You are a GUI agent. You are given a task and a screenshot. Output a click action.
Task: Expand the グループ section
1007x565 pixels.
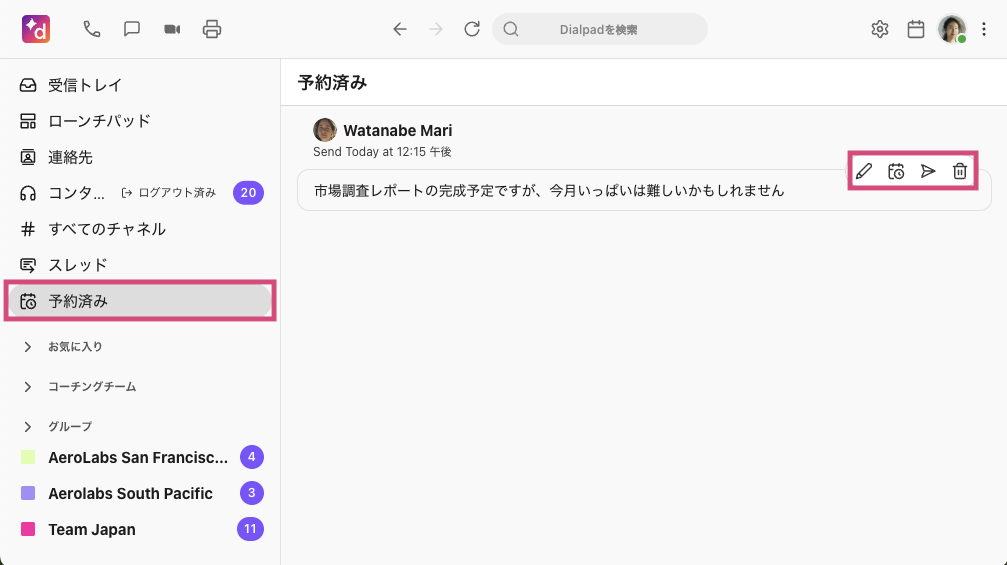click(28, 427)
